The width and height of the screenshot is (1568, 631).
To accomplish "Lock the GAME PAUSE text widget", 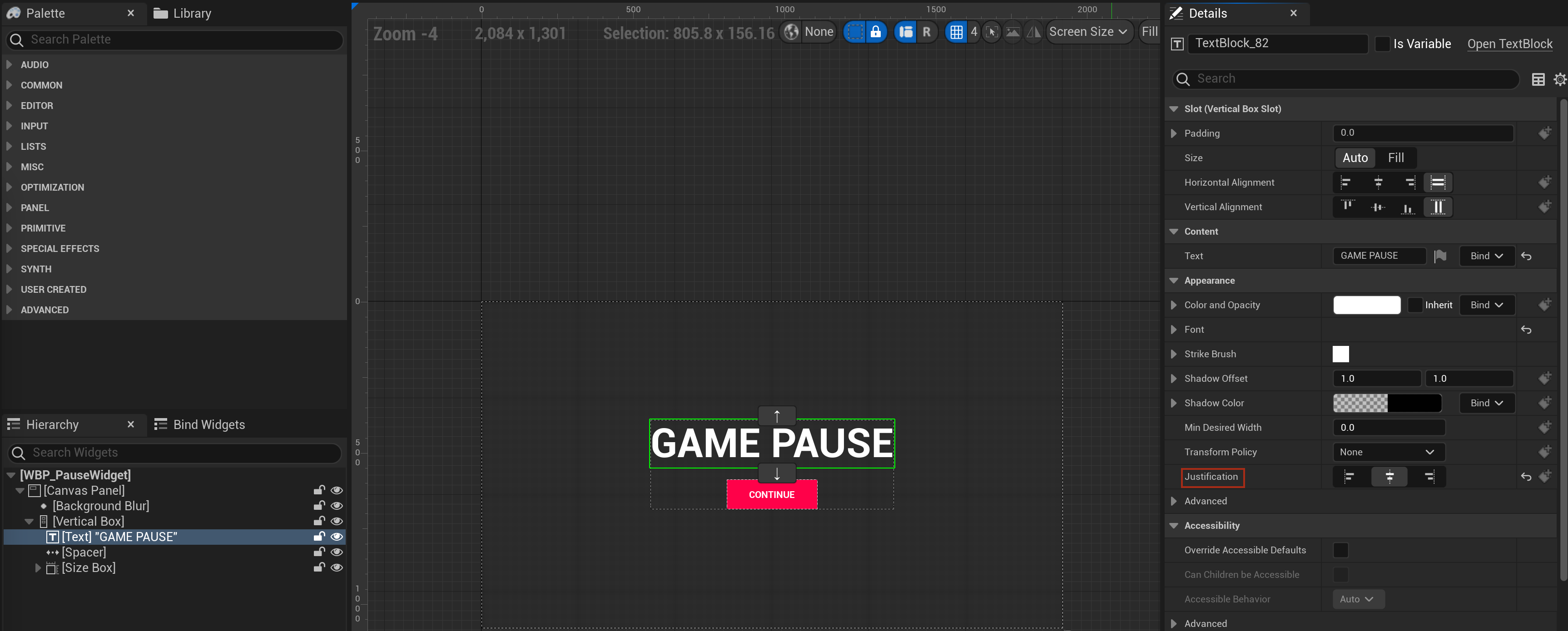I will tap(319, 537).
